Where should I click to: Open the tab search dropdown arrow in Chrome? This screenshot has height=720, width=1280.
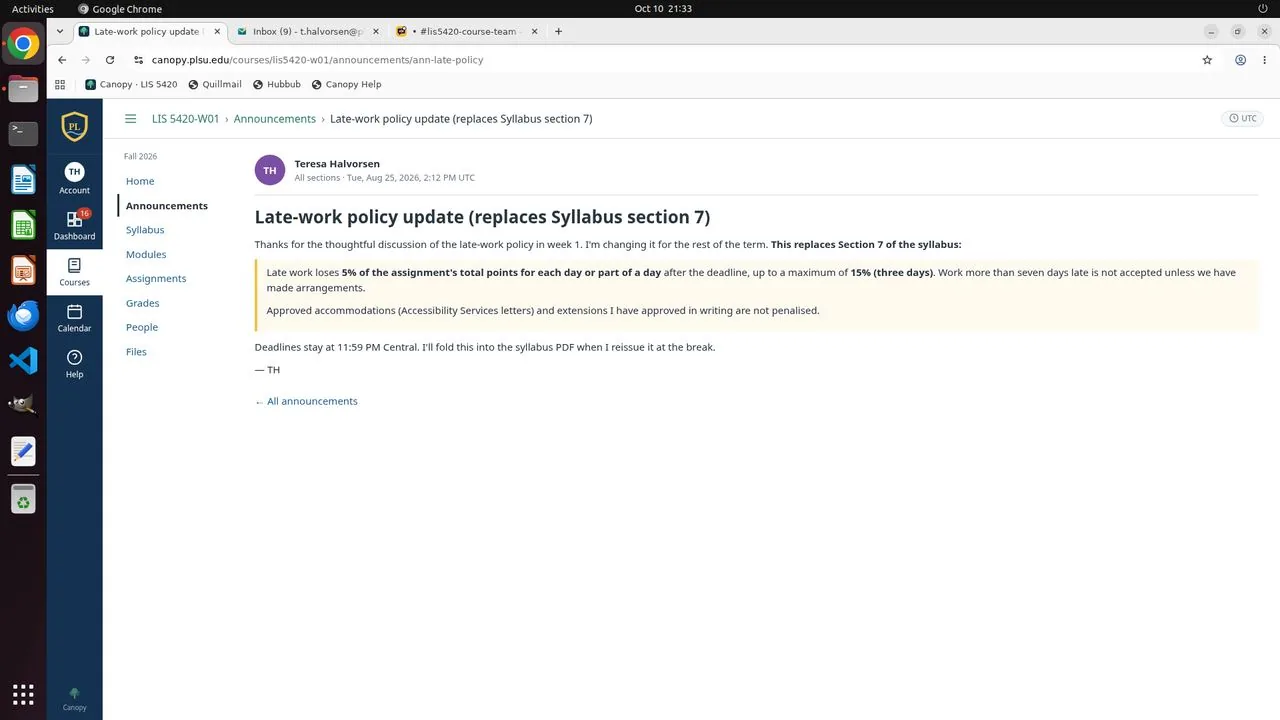[x=60, y=31]
